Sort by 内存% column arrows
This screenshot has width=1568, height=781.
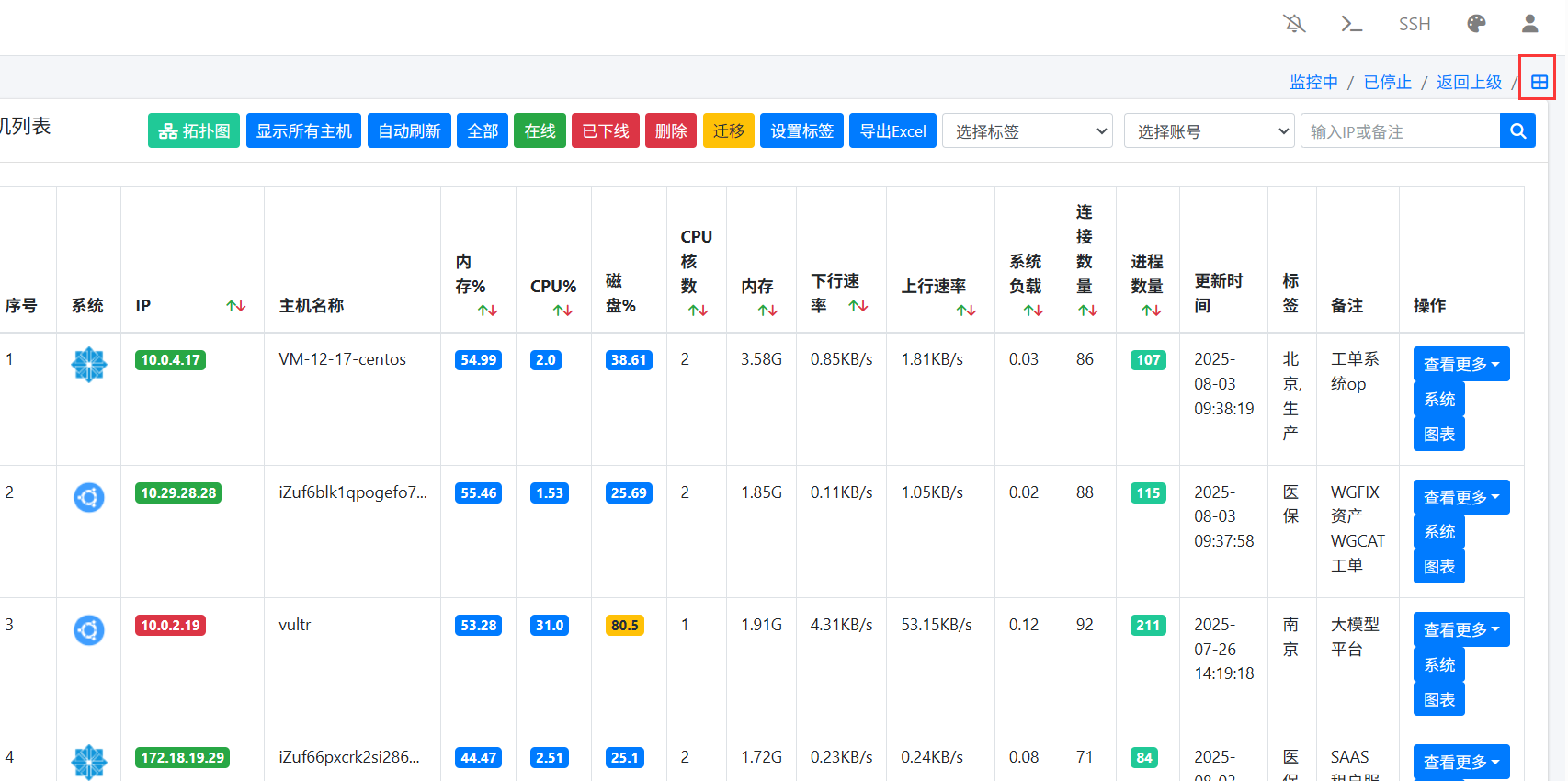(x=487, y=311)
